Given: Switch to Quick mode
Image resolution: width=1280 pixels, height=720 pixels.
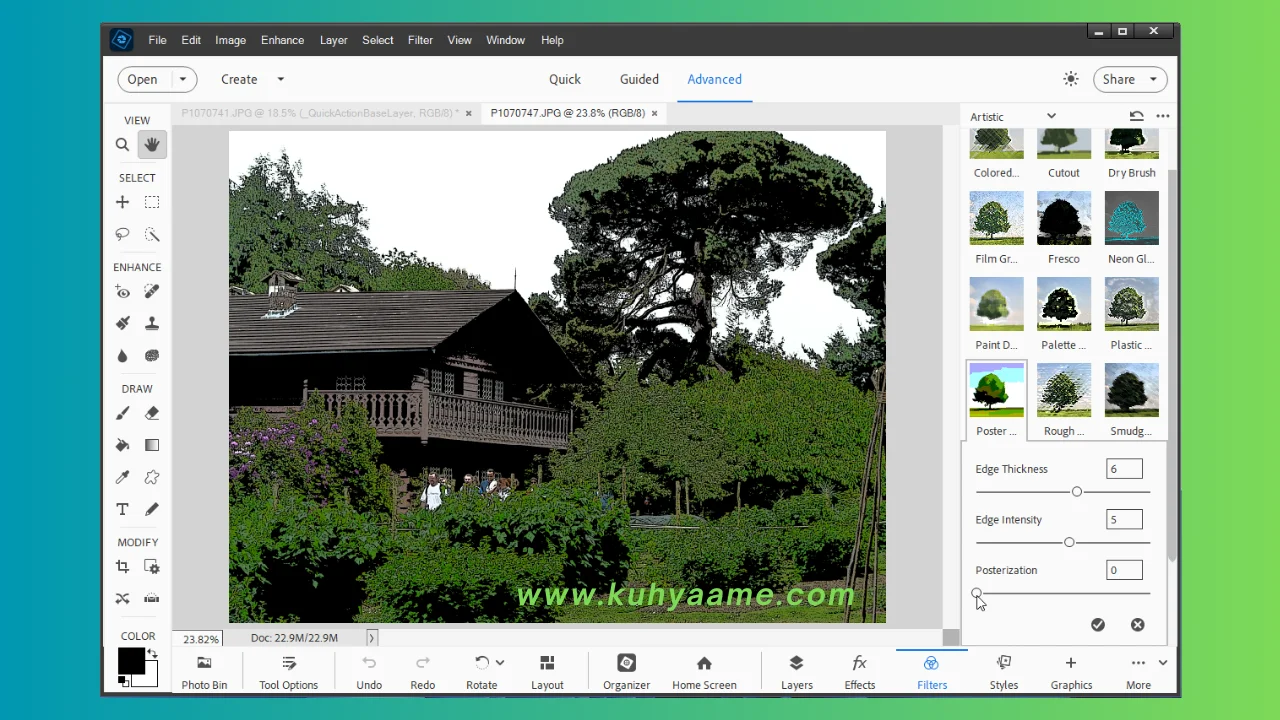Looking at the screenshot, I should click(x=565, y=79).
